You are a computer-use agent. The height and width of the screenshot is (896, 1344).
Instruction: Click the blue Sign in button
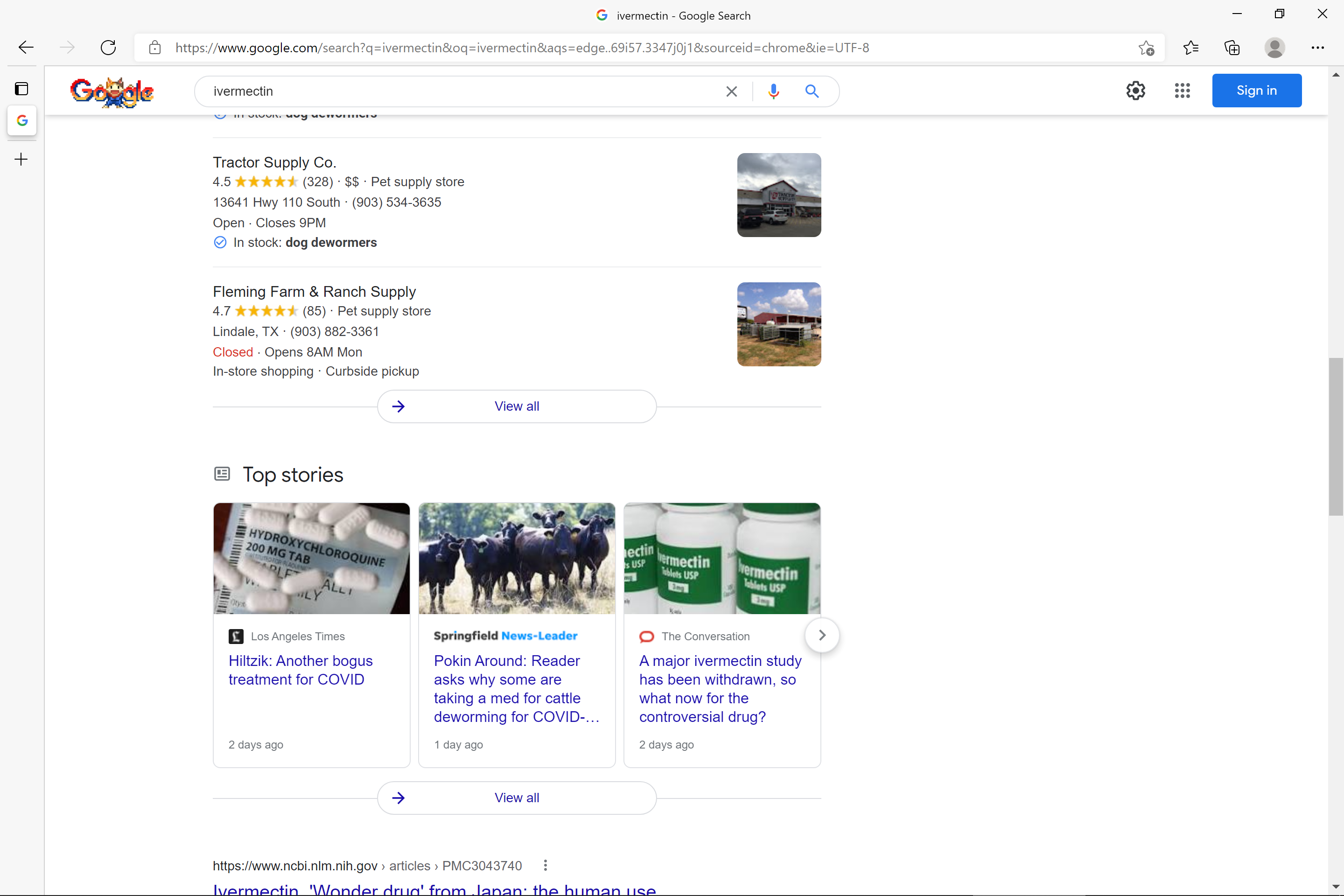click(1257, 90)
